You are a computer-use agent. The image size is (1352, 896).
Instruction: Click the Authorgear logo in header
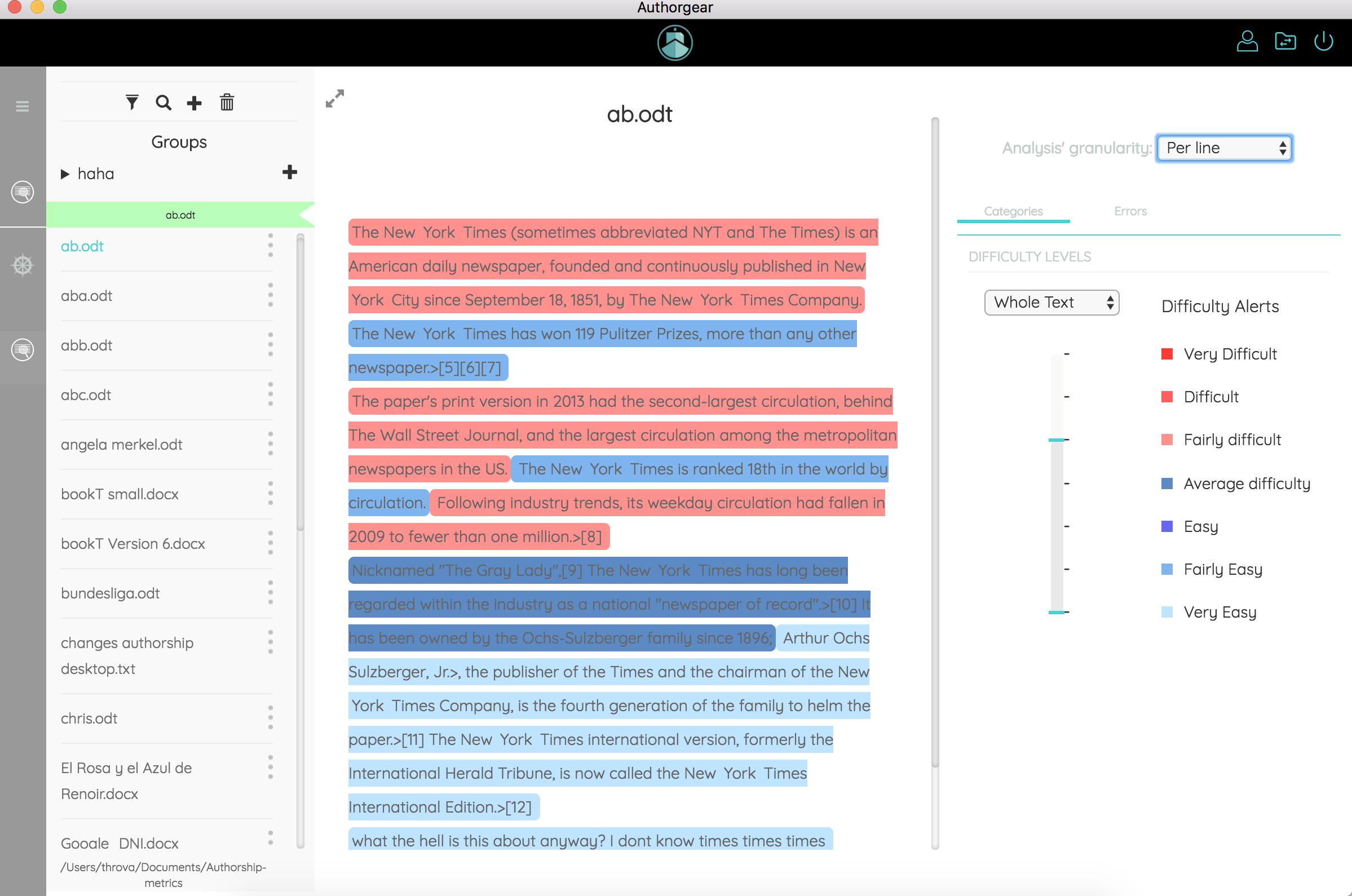[x=675, y=43]
